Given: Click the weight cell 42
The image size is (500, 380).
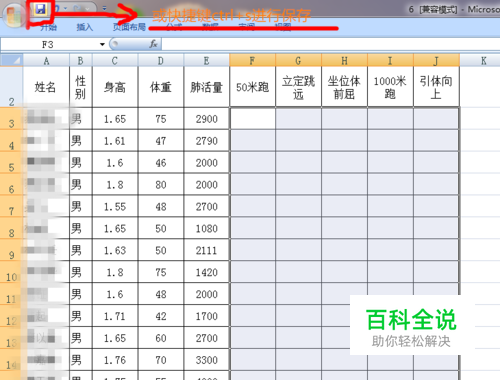Looking at the screenshot, I should (161, 316).
